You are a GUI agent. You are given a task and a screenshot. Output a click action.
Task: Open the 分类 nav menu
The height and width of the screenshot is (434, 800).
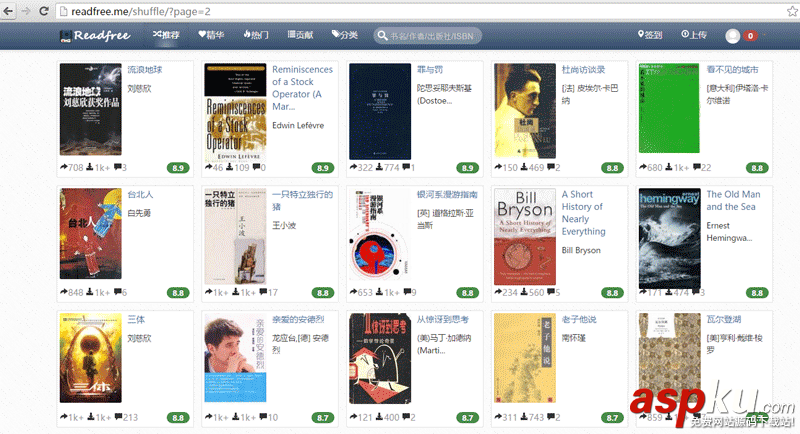(x=345, y=35)
